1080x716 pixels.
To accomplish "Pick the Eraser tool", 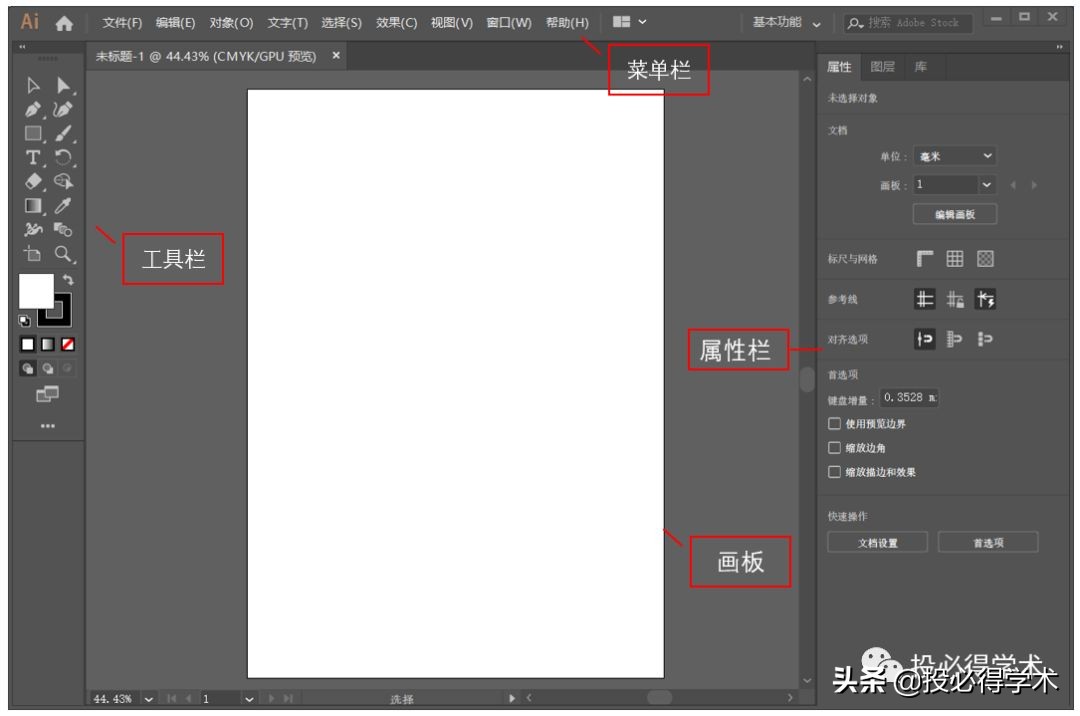I will click(32, 181).
